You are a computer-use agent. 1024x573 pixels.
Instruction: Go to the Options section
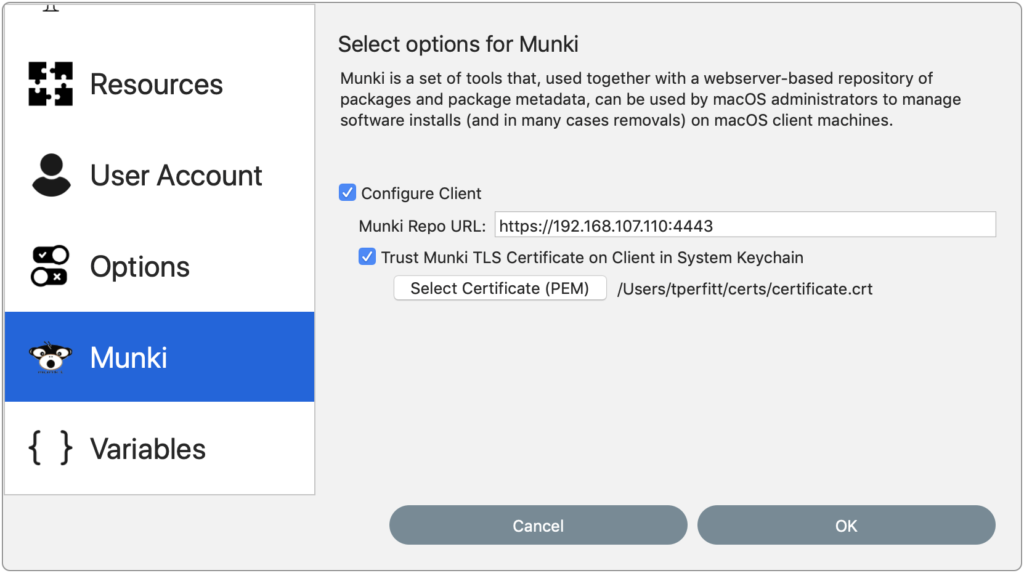pyautogui.click(x=159, y=266)
